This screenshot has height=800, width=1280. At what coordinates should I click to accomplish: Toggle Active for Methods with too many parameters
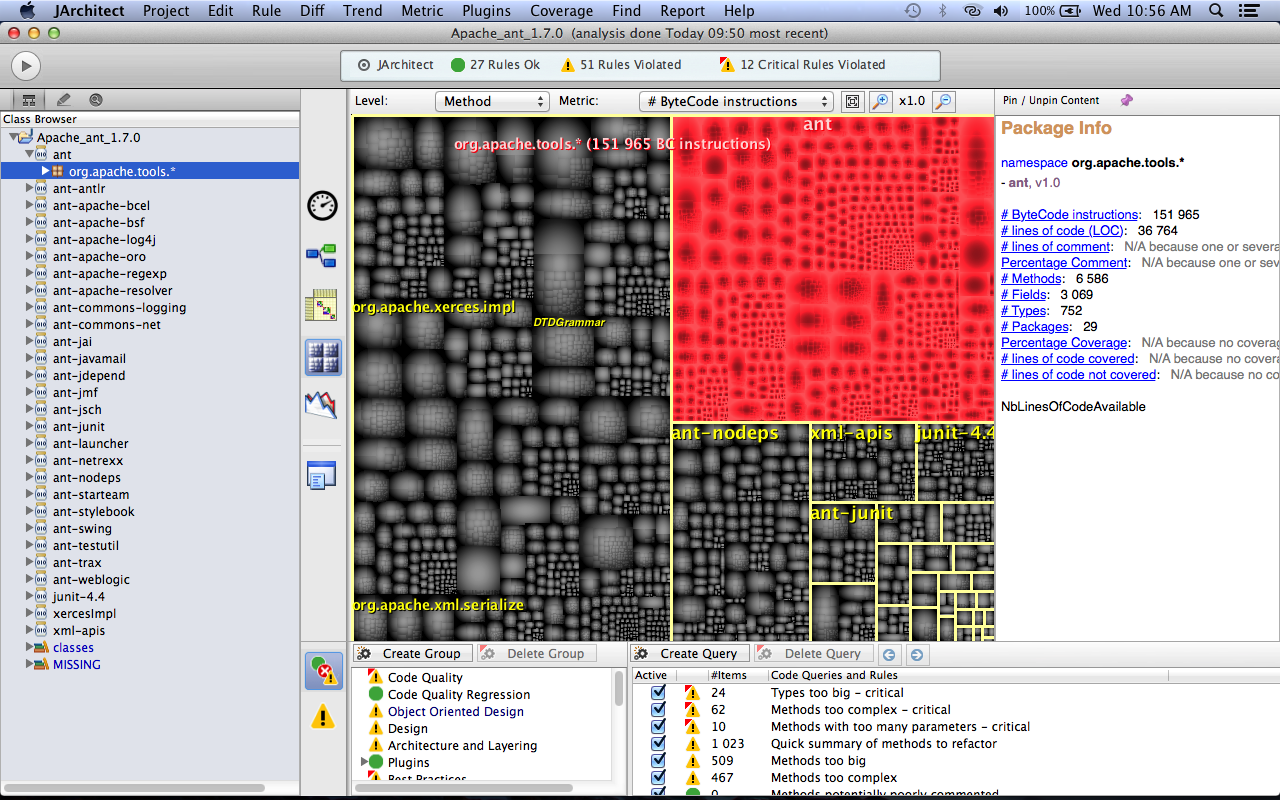(658, 727)
